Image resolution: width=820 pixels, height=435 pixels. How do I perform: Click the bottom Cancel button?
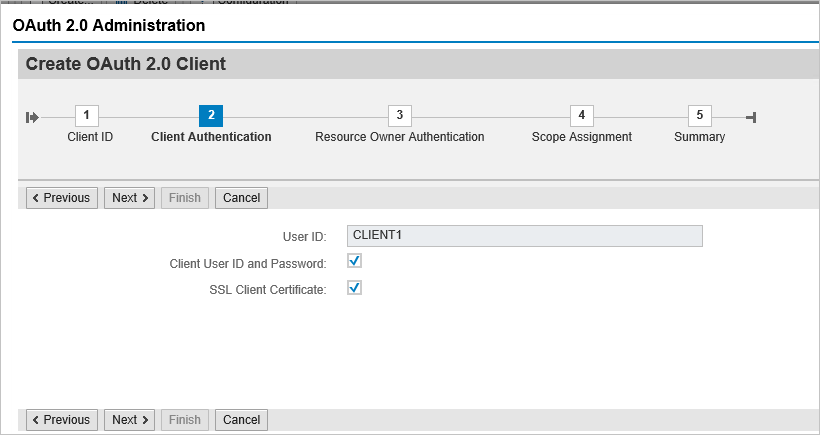coord(241,420)
